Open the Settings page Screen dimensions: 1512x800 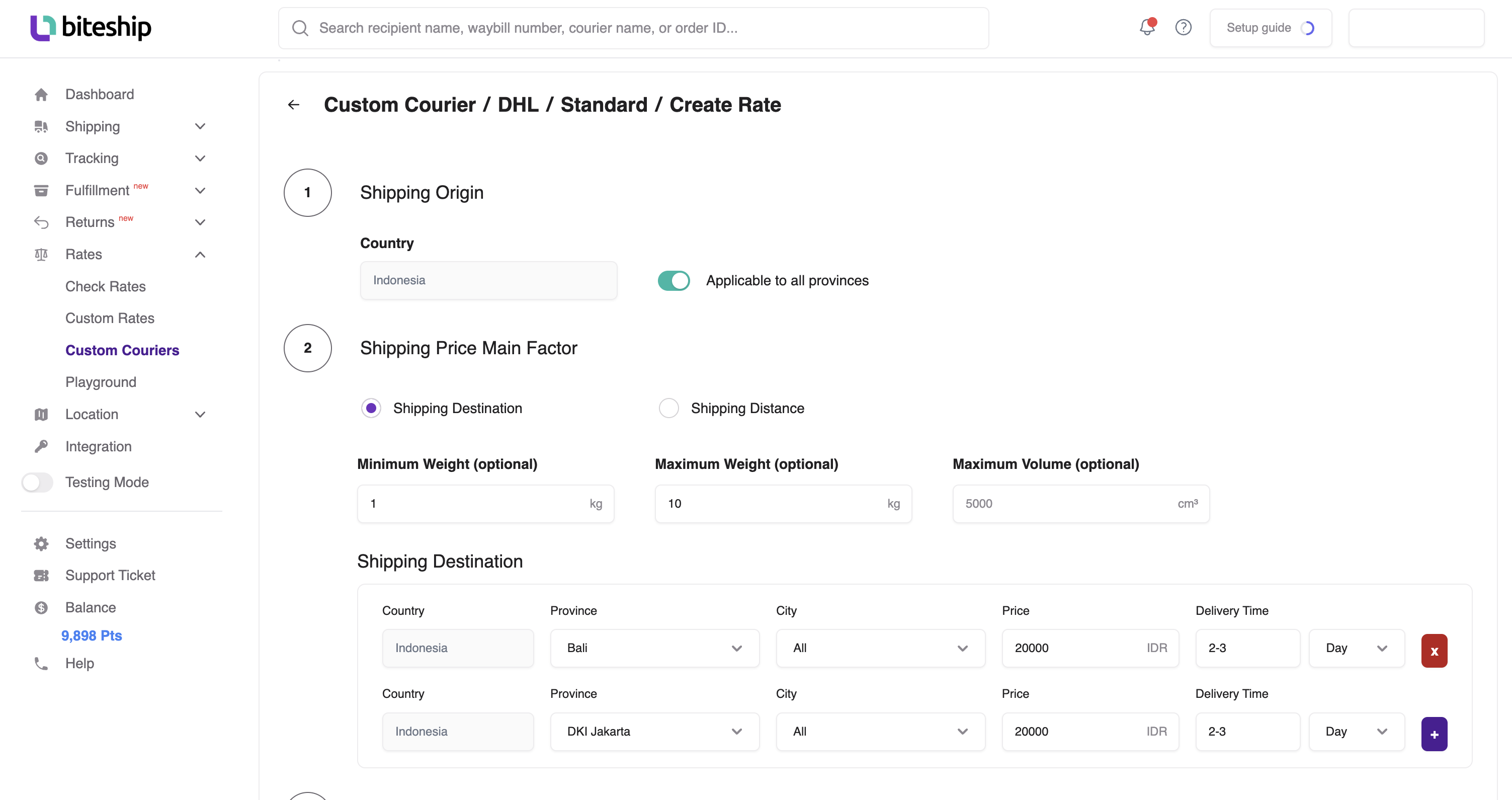(x=91, y=544)
